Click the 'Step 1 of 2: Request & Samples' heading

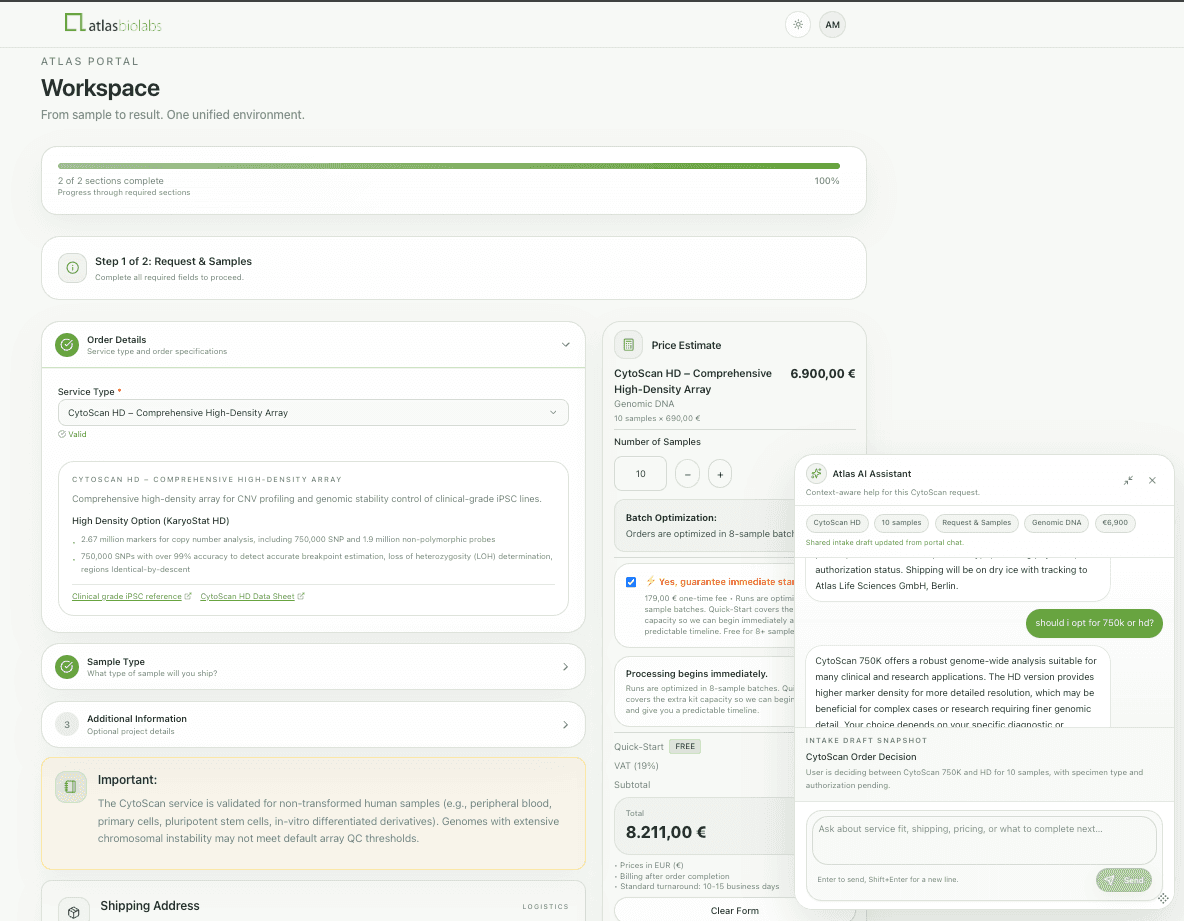[174, 261]
